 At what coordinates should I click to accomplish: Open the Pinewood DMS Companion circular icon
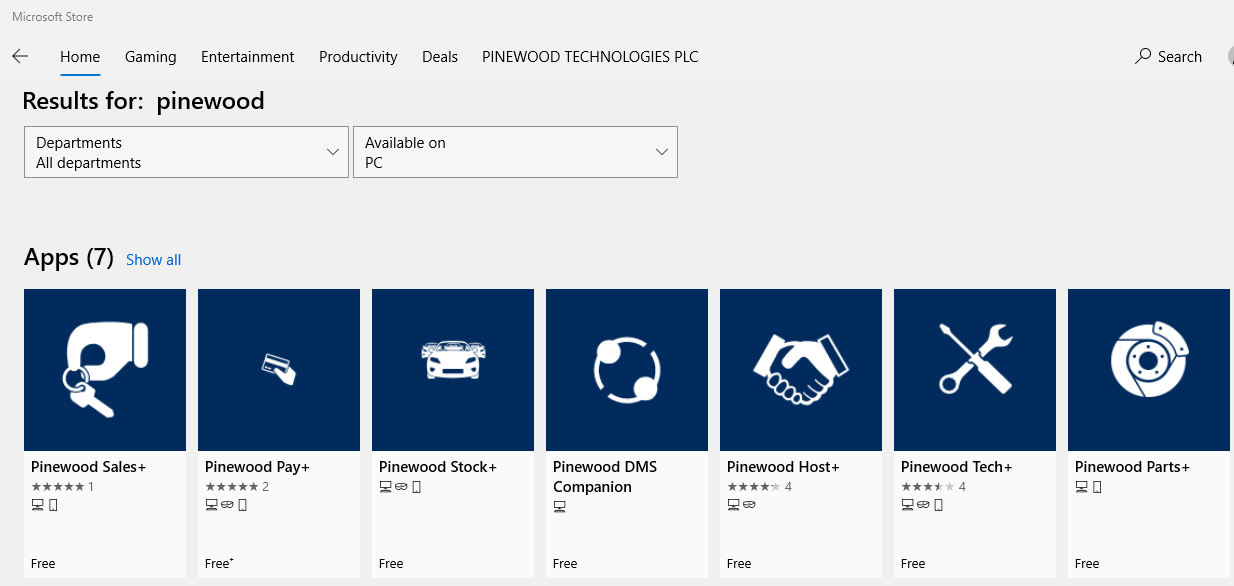(626, 369)
